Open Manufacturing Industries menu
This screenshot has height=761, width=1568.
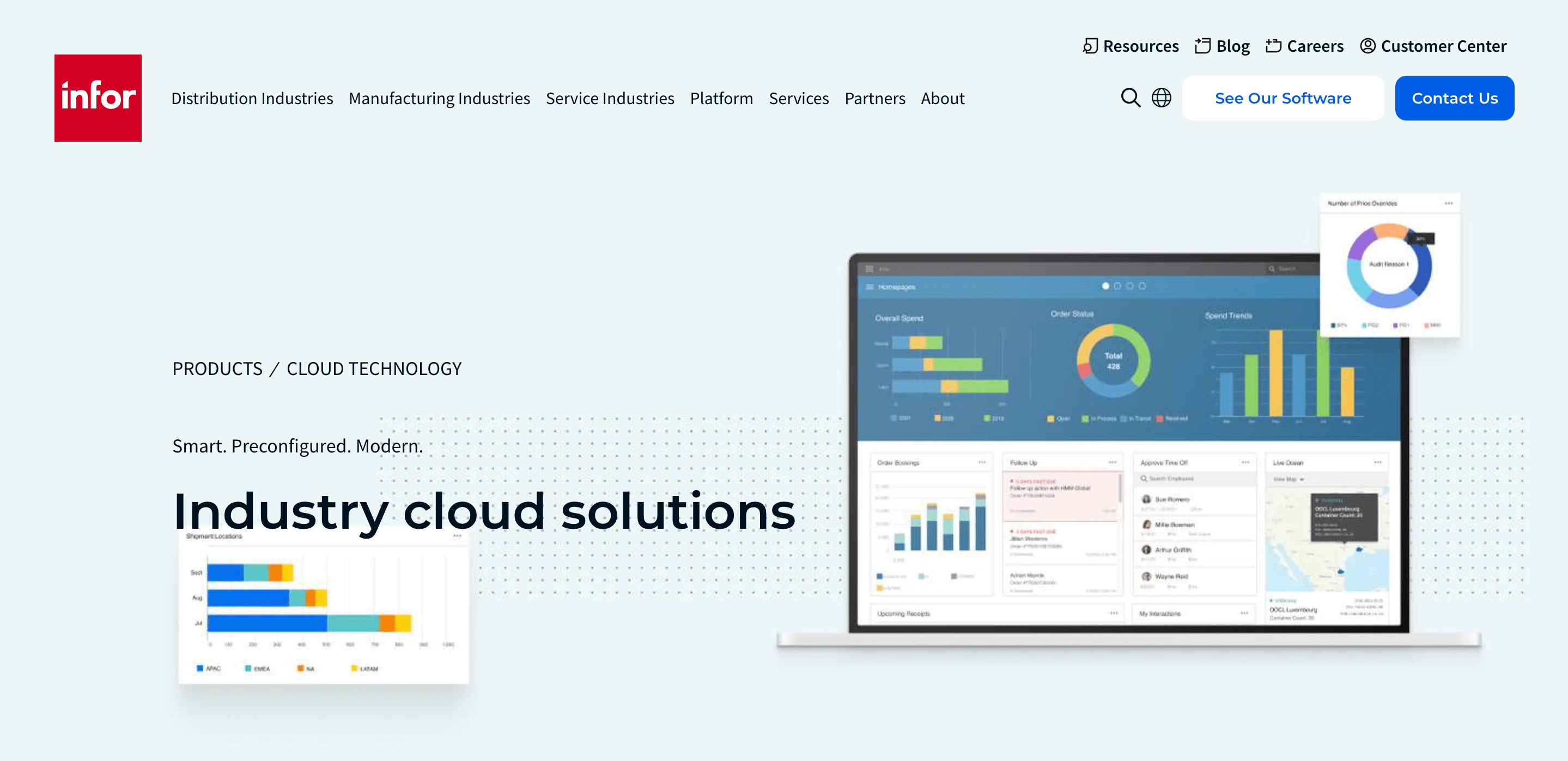[x=440, y=99]
